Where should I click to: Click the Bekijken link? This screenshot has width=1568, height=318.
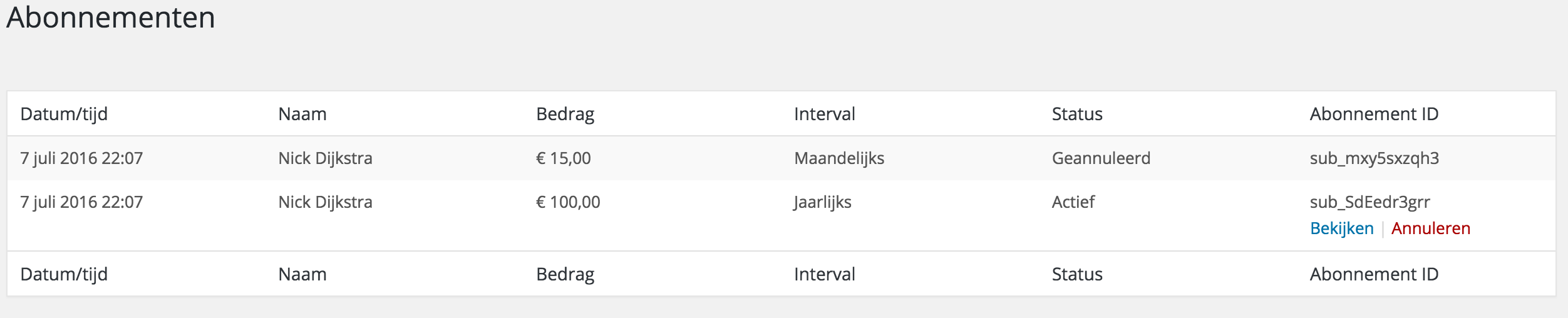(1341, 228)
